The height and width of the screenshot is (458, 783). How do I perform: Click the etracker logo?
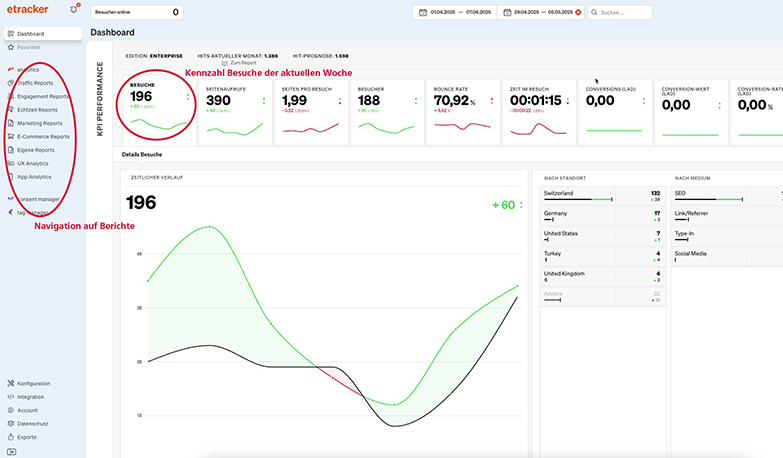tap(27, 9)
